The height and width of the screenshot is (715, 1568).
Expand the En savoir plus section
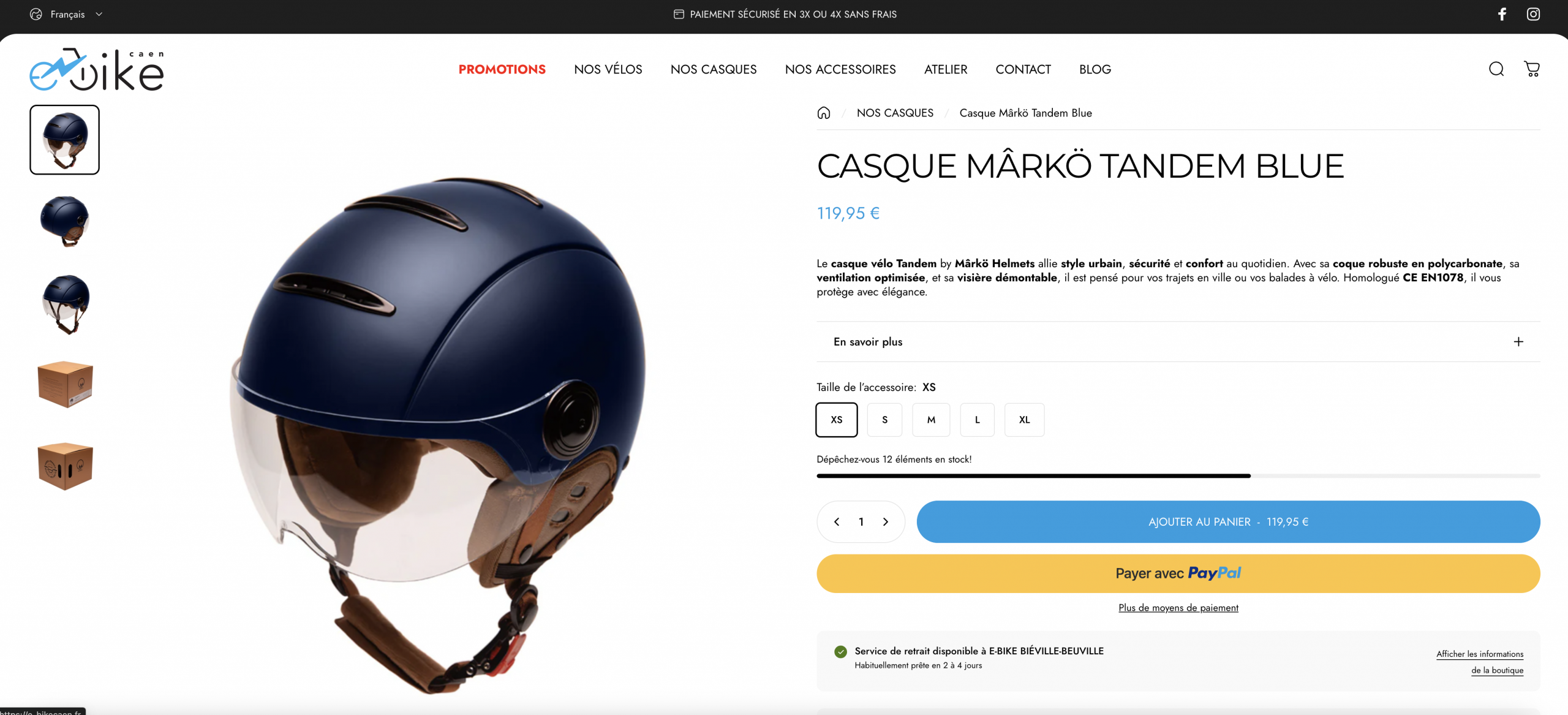[x=1178, y=342]
